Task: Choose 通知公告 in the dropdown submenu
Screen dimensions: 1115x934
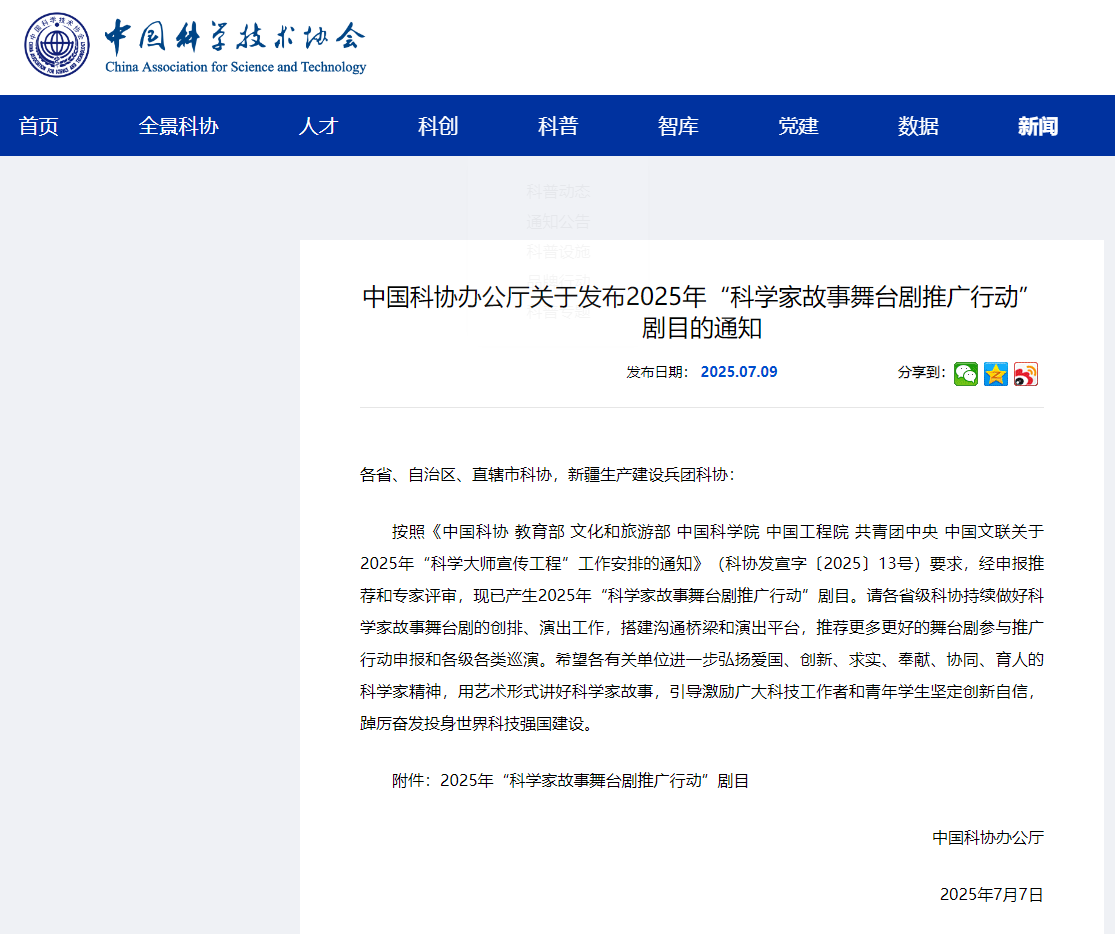Action: point(558,222)
